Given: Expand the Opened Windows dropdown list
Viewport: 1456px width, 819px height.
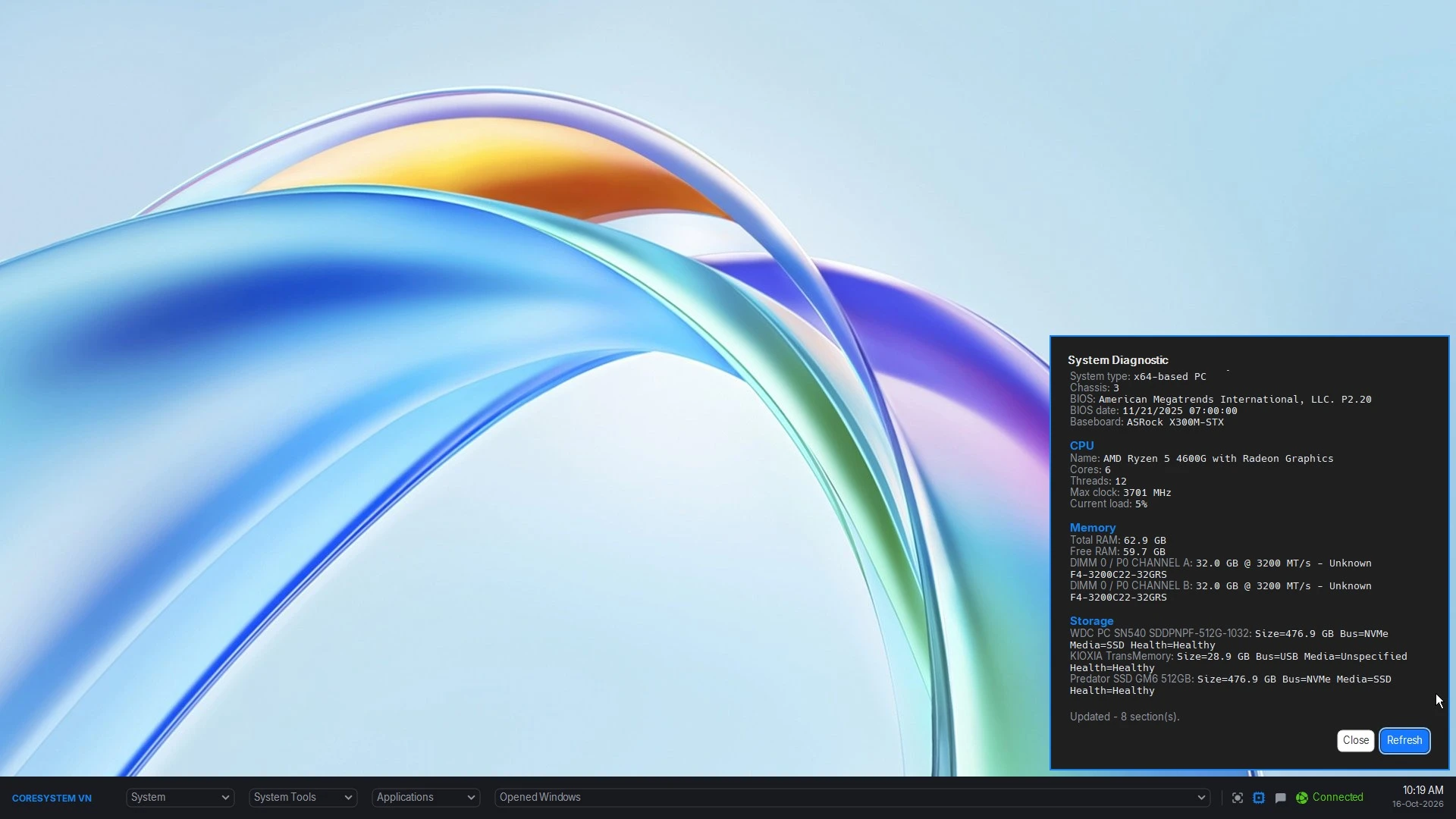Looking at the screenshot, I should click(x=852, y=798).
